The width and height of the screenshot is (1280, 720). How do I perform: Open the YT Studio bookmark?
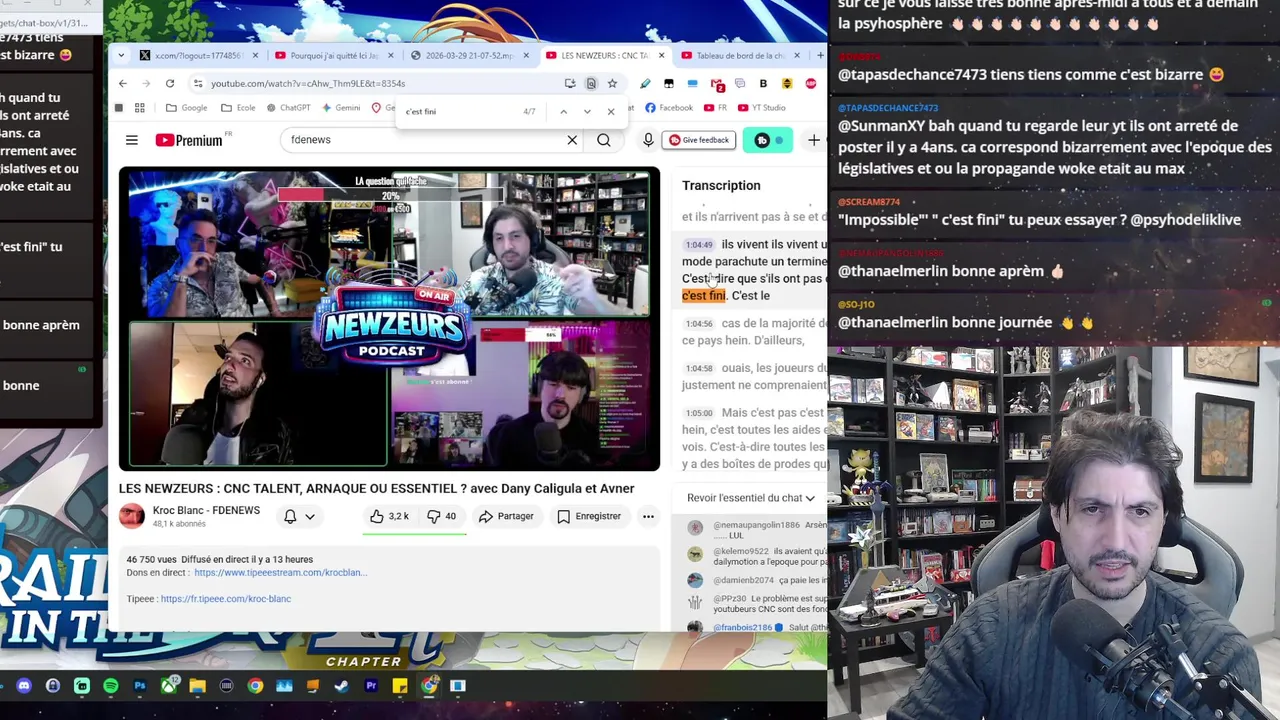coord(761,108)
